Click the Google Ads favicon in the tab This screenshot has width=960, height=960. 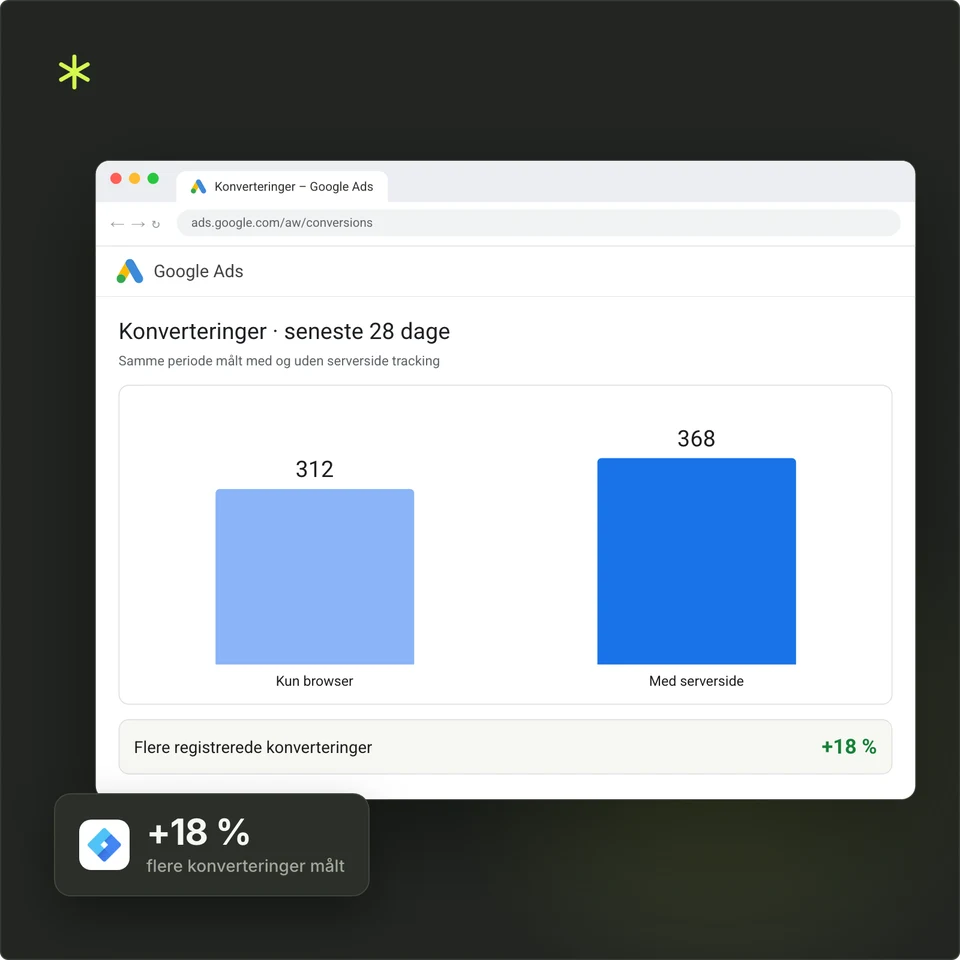[x=198, y=187]
